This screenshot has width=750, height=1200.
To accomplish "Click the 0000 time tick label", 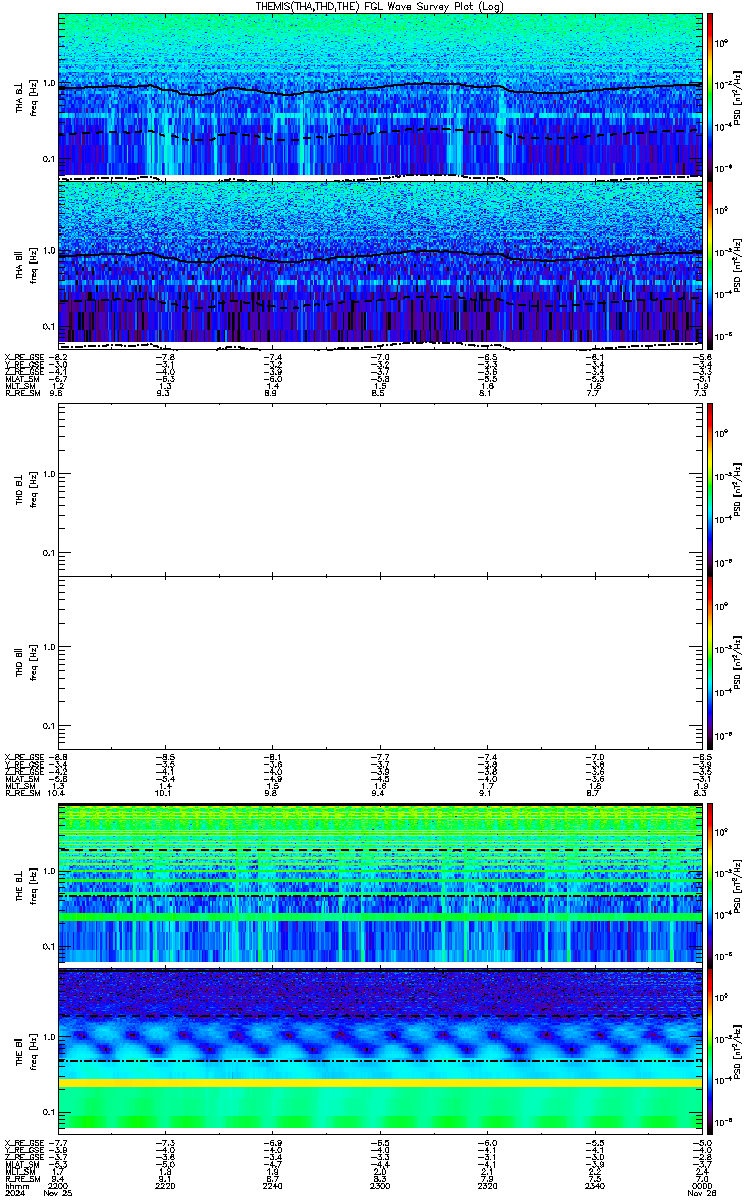I will (x=701, y=1186).
